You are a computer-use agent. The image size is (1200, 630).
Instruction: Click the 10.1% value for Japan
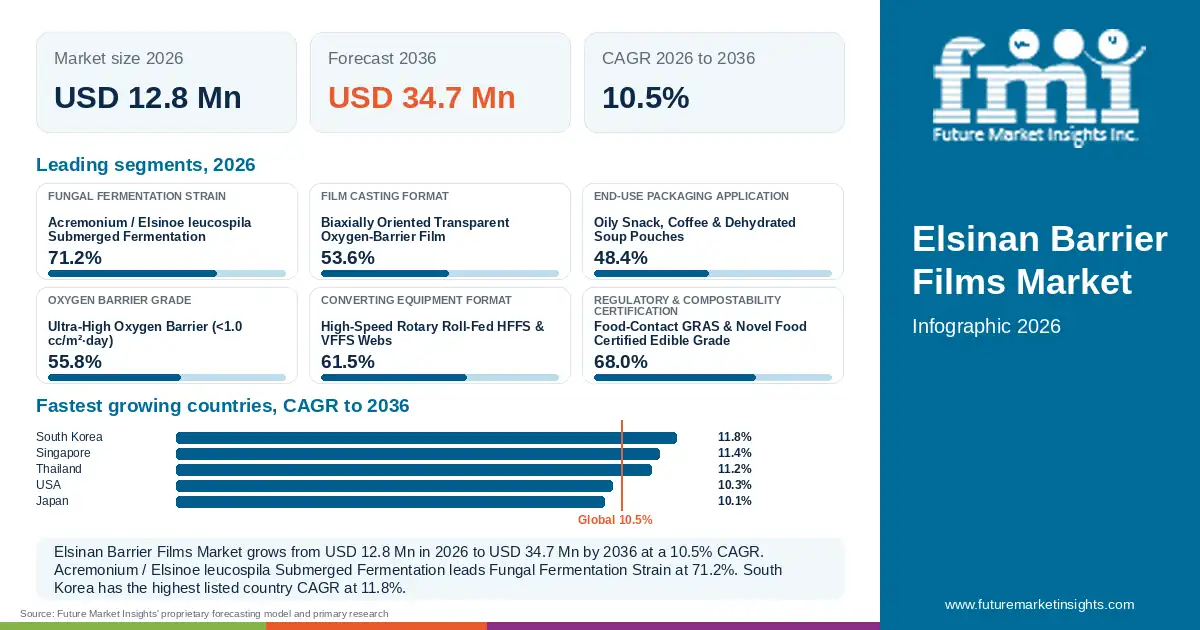pyautogui.click(x=735, y=501)
